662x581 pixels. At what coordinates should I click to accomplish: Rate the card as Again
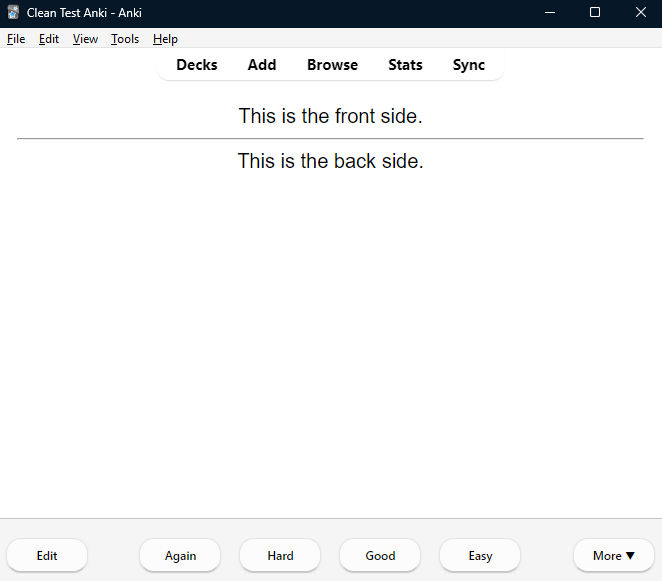click(x=180, y=556)
